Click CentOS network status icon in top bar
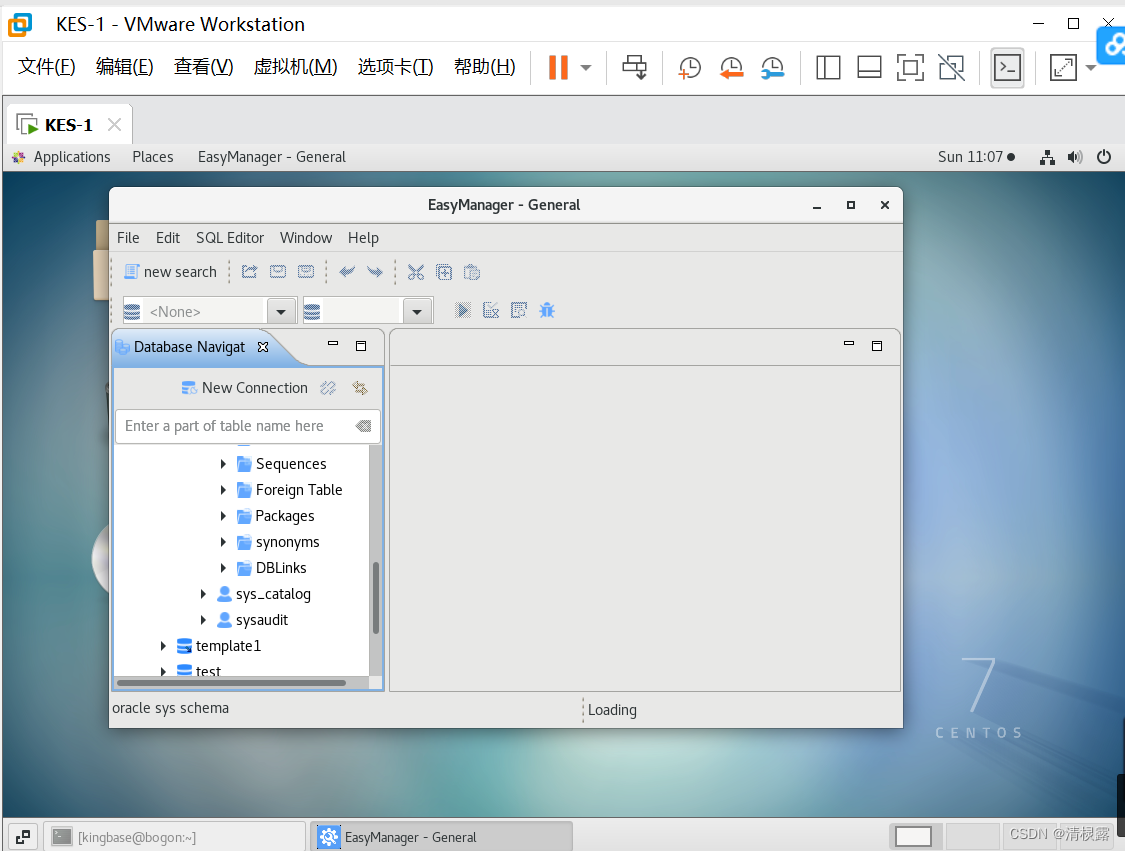Image resolution: width=1125 pixels, height=851 pixels. click(1048, 157)
